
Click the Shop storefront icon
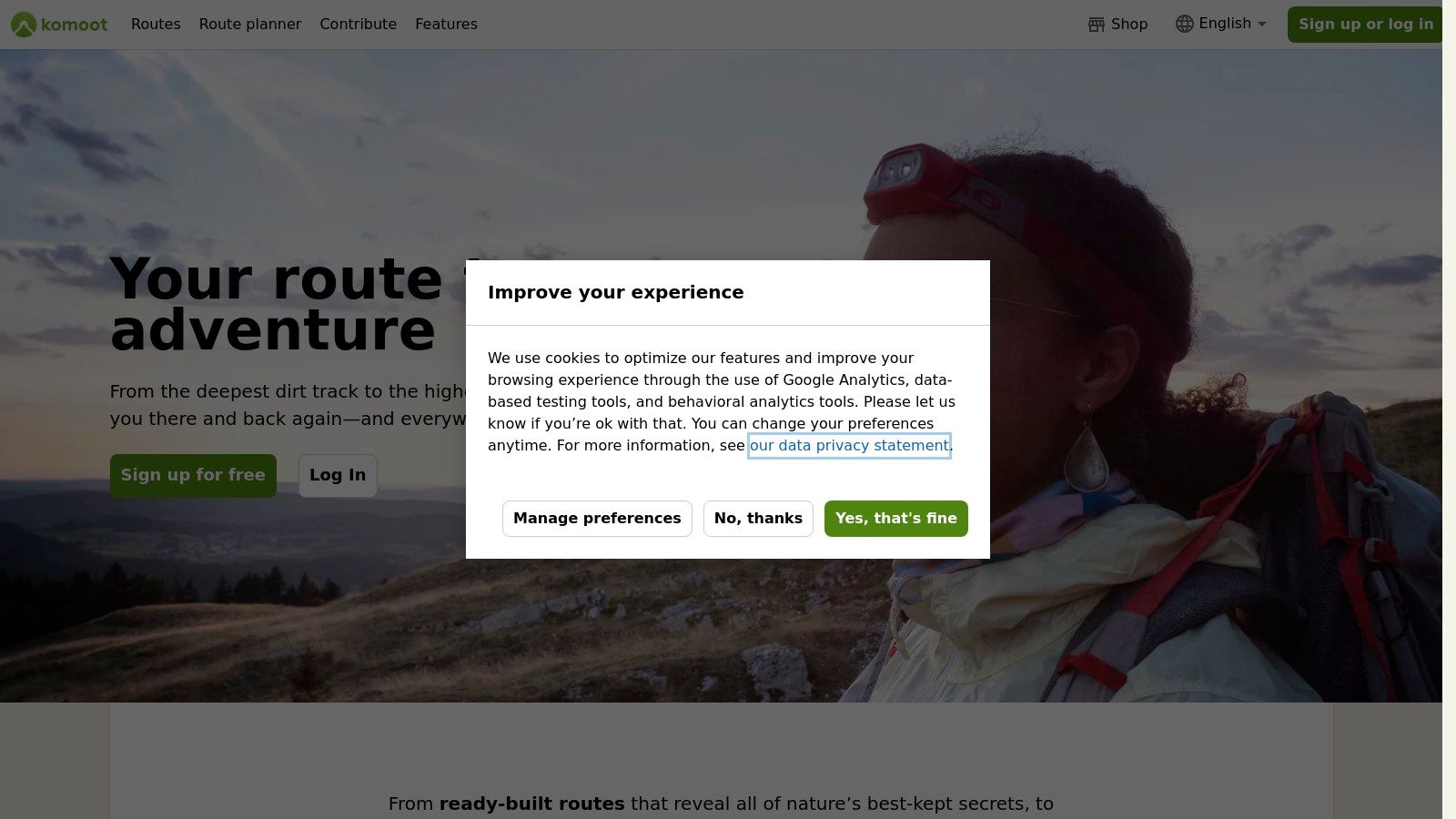coord(1097,25)
